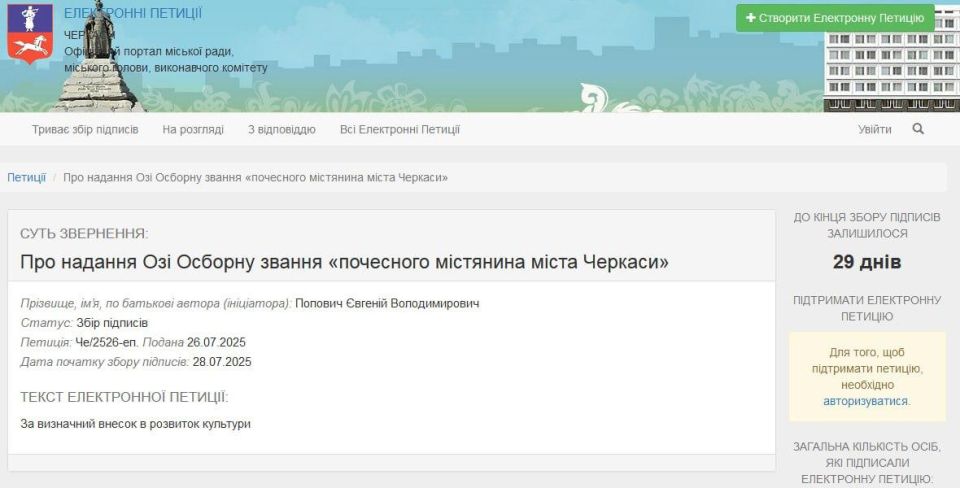Switch to the На розгляді section
The width and height of the screenshot is (960, 488).
click(193, 129)
